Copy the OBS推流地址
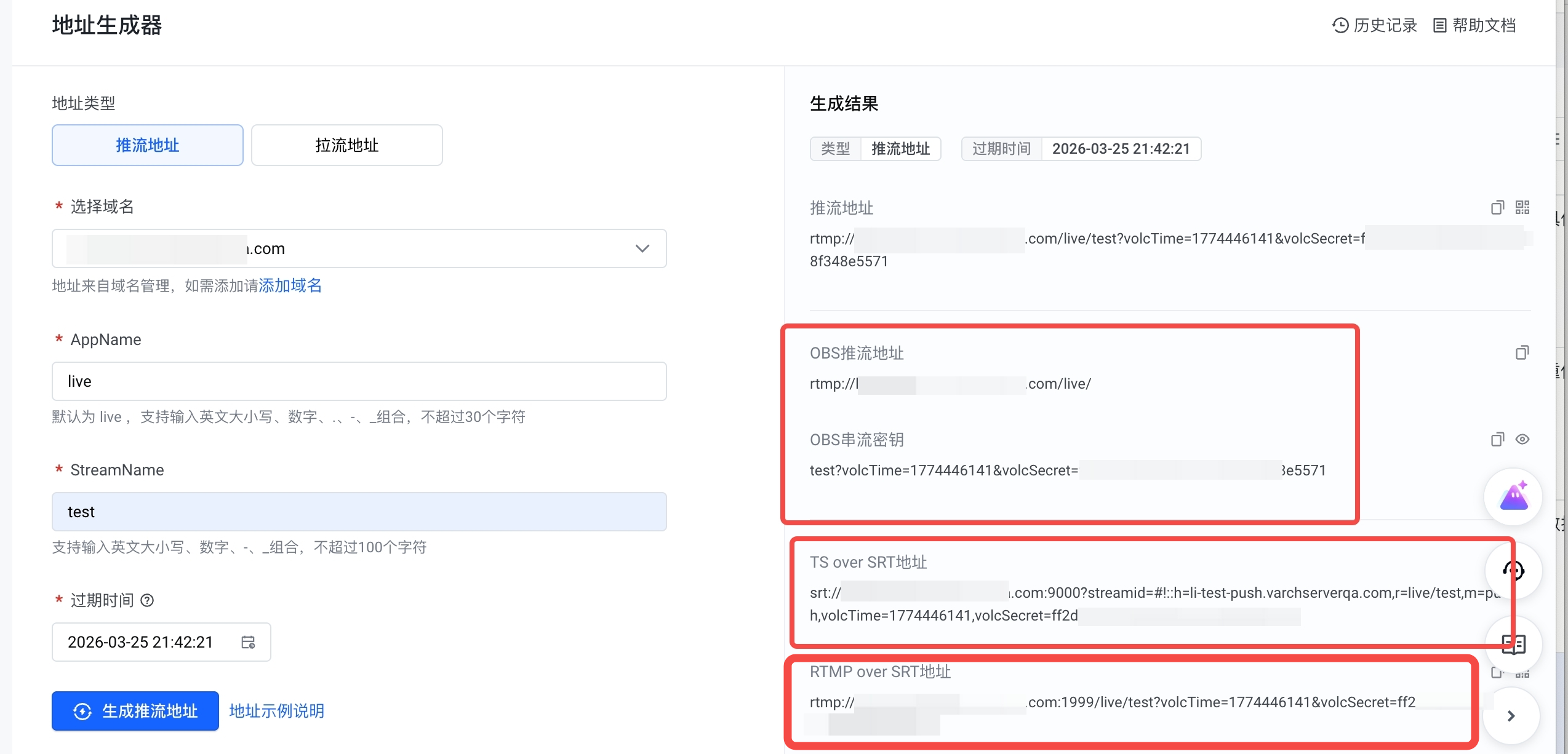 [1522, 352]
